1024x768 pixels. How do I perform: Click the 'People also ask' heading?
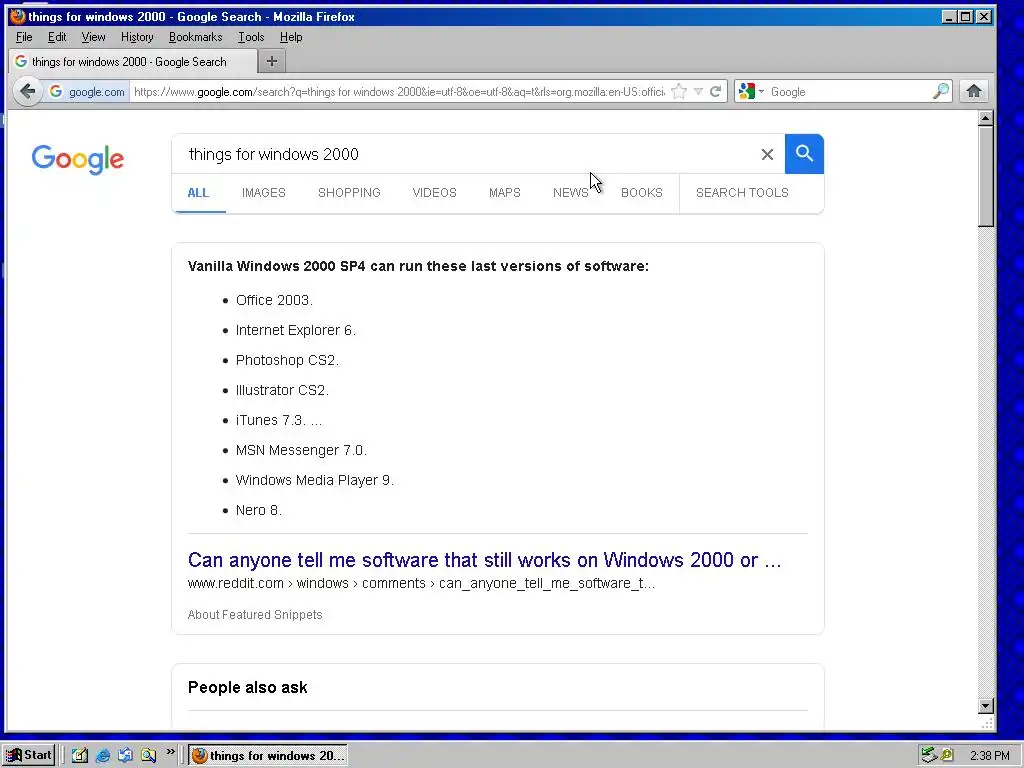248,687
